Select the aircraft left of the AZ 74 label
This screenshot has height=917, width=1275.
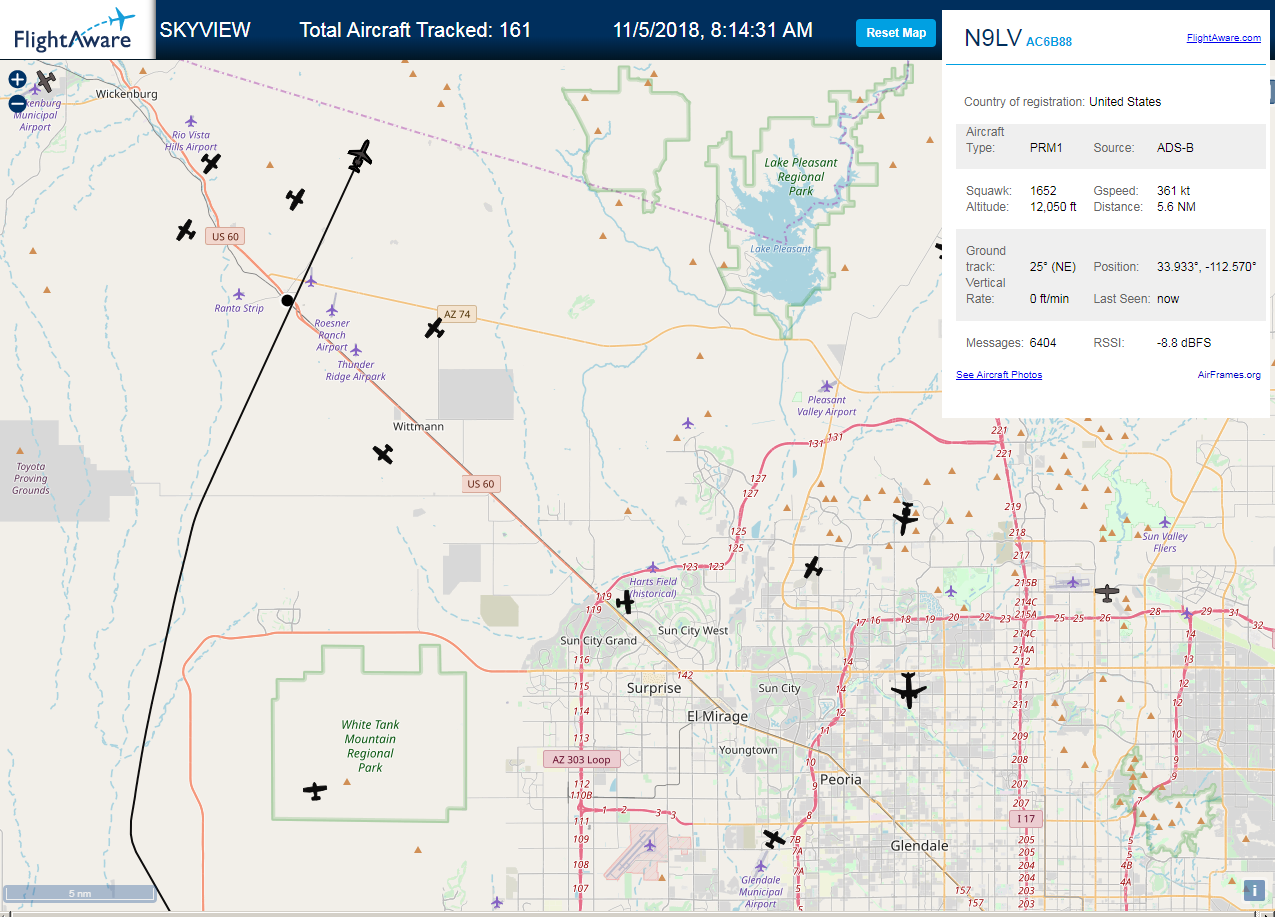434,328
